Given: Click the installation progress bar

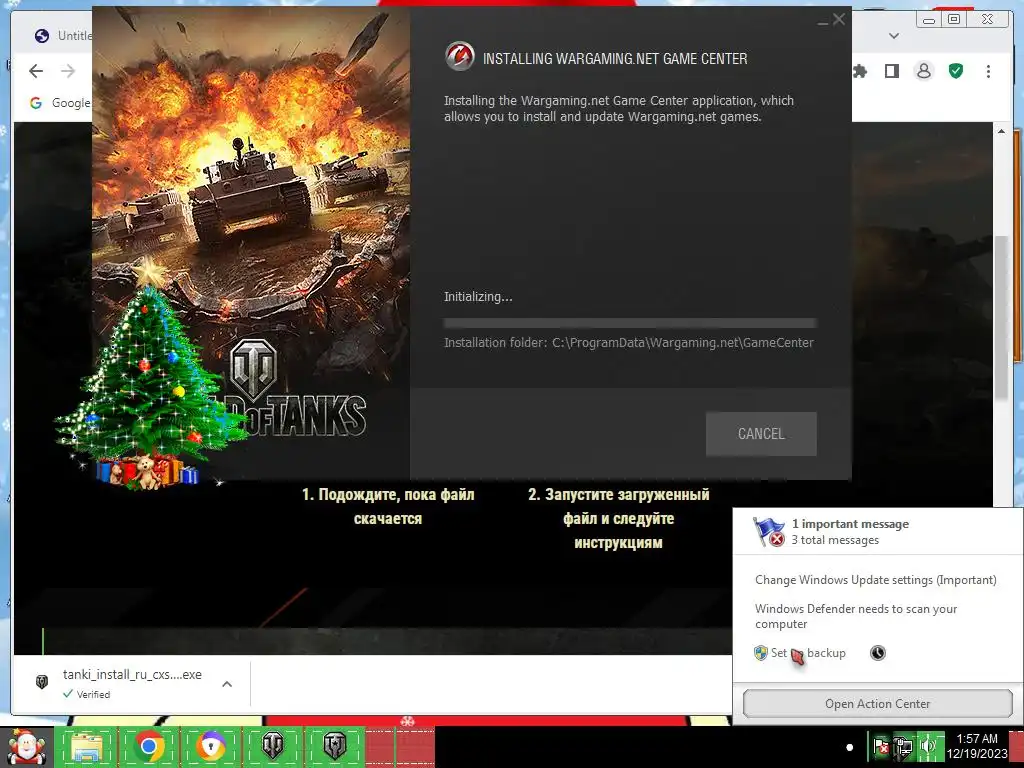Looking at the screenshot, I should click(630, 323).
